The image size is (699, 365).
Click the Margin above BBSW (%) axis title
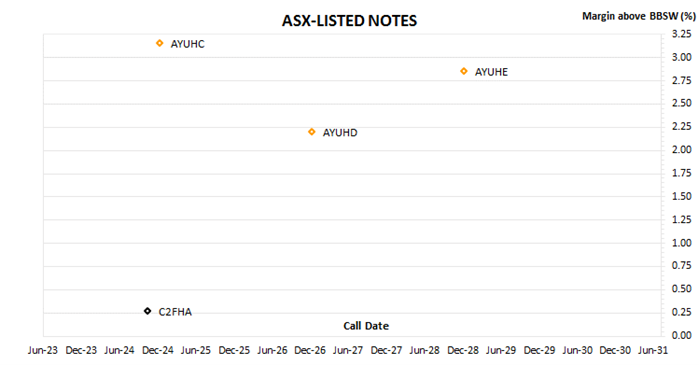pyautogui.click(x=639, y=16)
